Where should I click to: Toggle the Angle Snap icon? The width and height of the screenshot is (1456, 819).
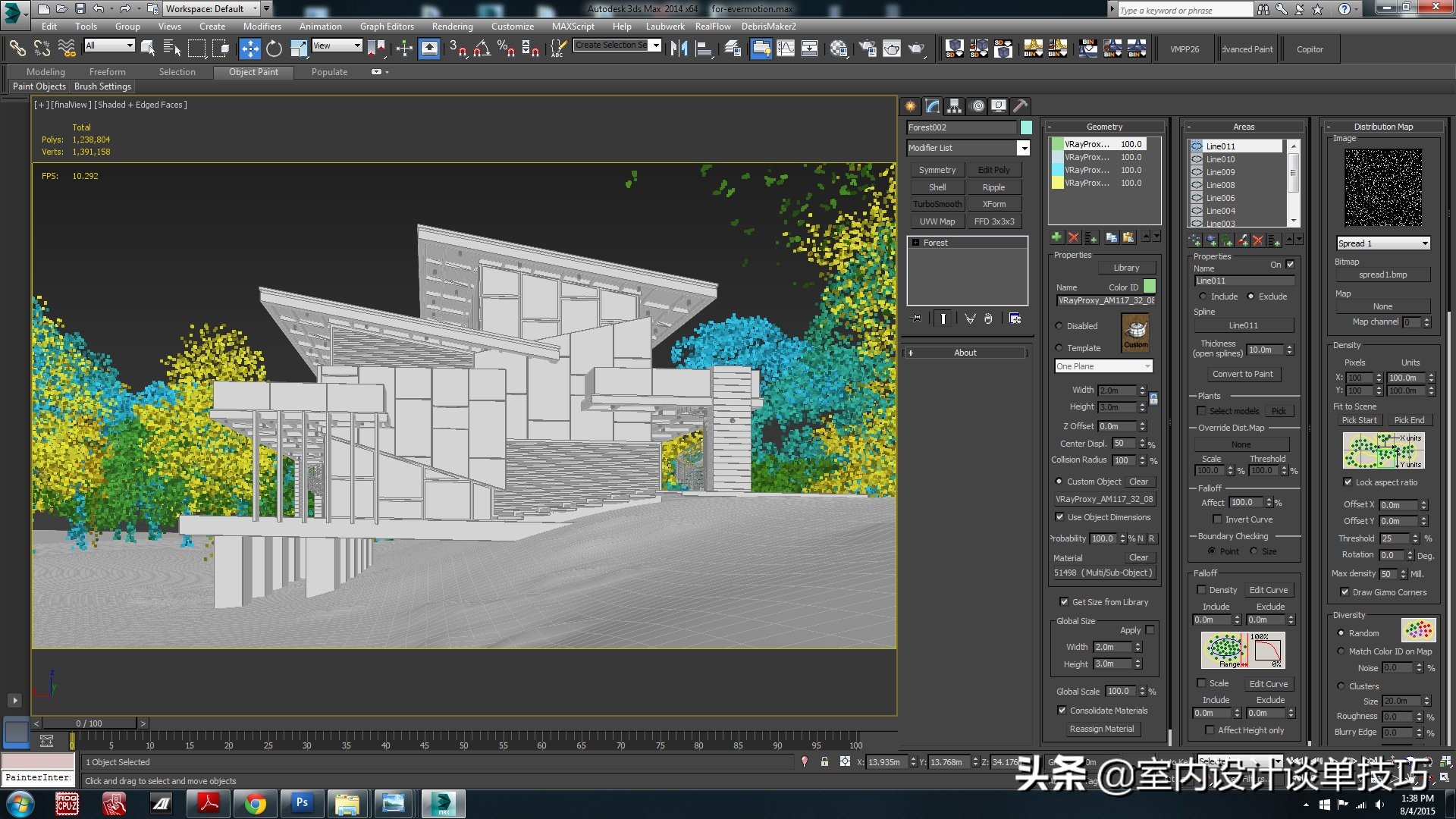click(482, 49)
